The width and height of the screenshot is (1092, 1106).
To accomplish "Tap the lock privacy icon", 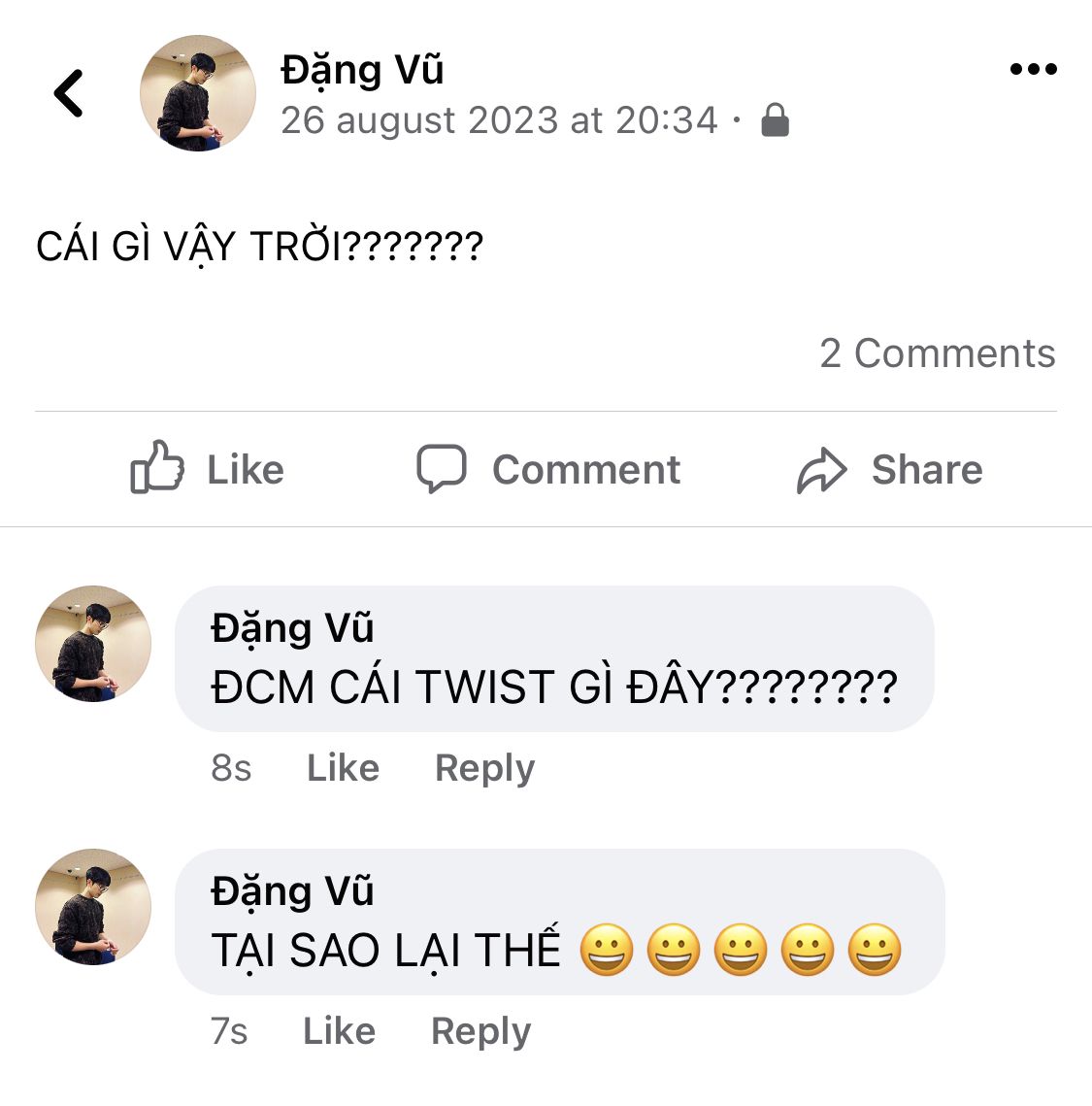I will pyautogui.click(x=775, y=119).
